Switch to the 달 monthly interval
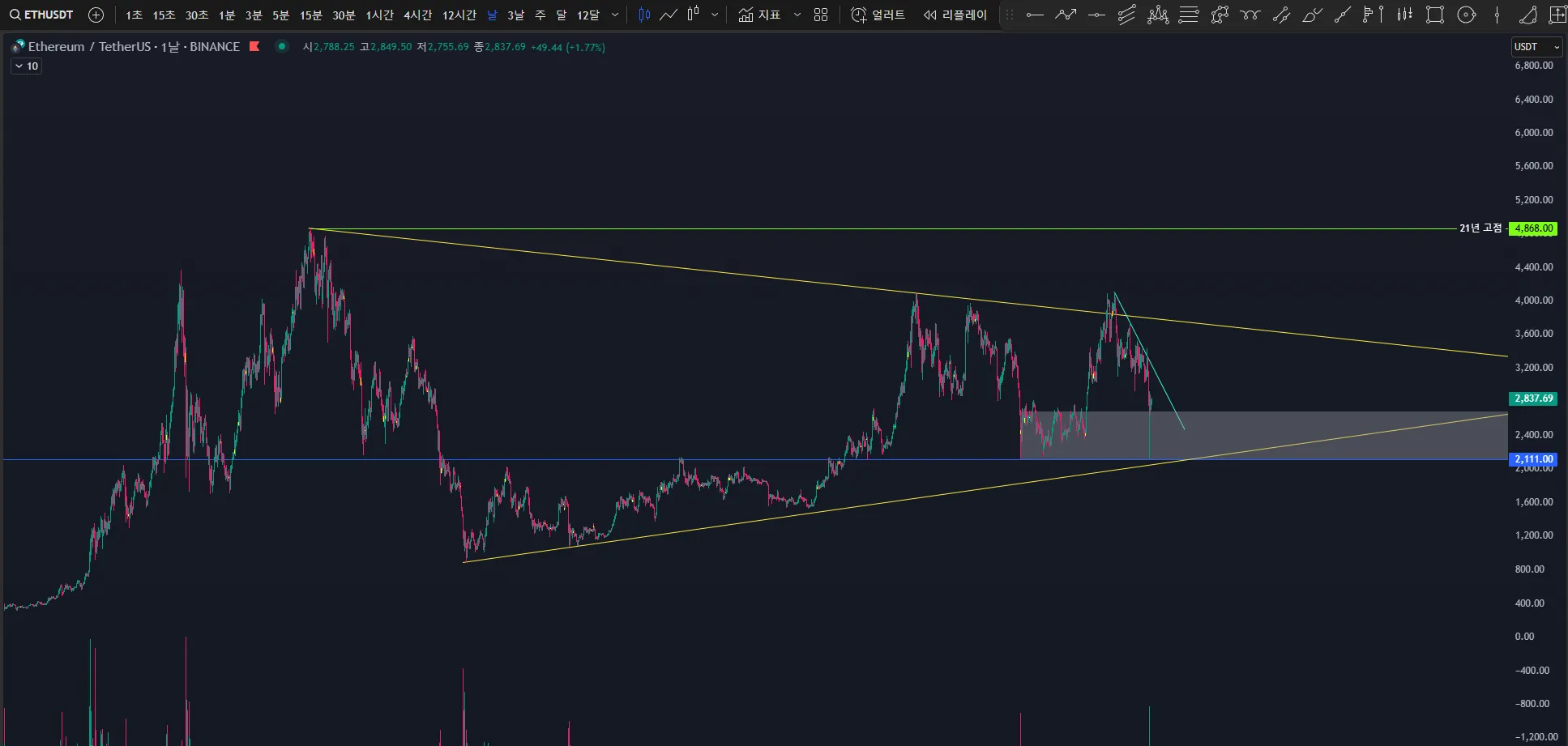The height and width of the screenshot is (746, 1568). [562, 15]
